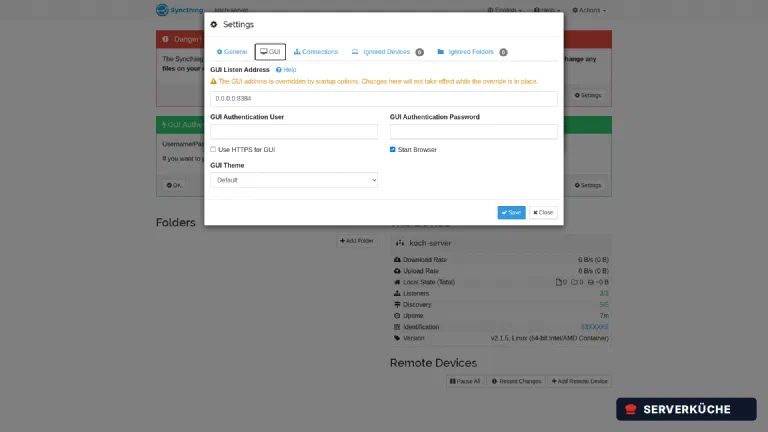Viewport: 768px width, 432px height.
Task: Click the Discovery signpost icon
Action: pyautogui.click(x=397, y=305)
